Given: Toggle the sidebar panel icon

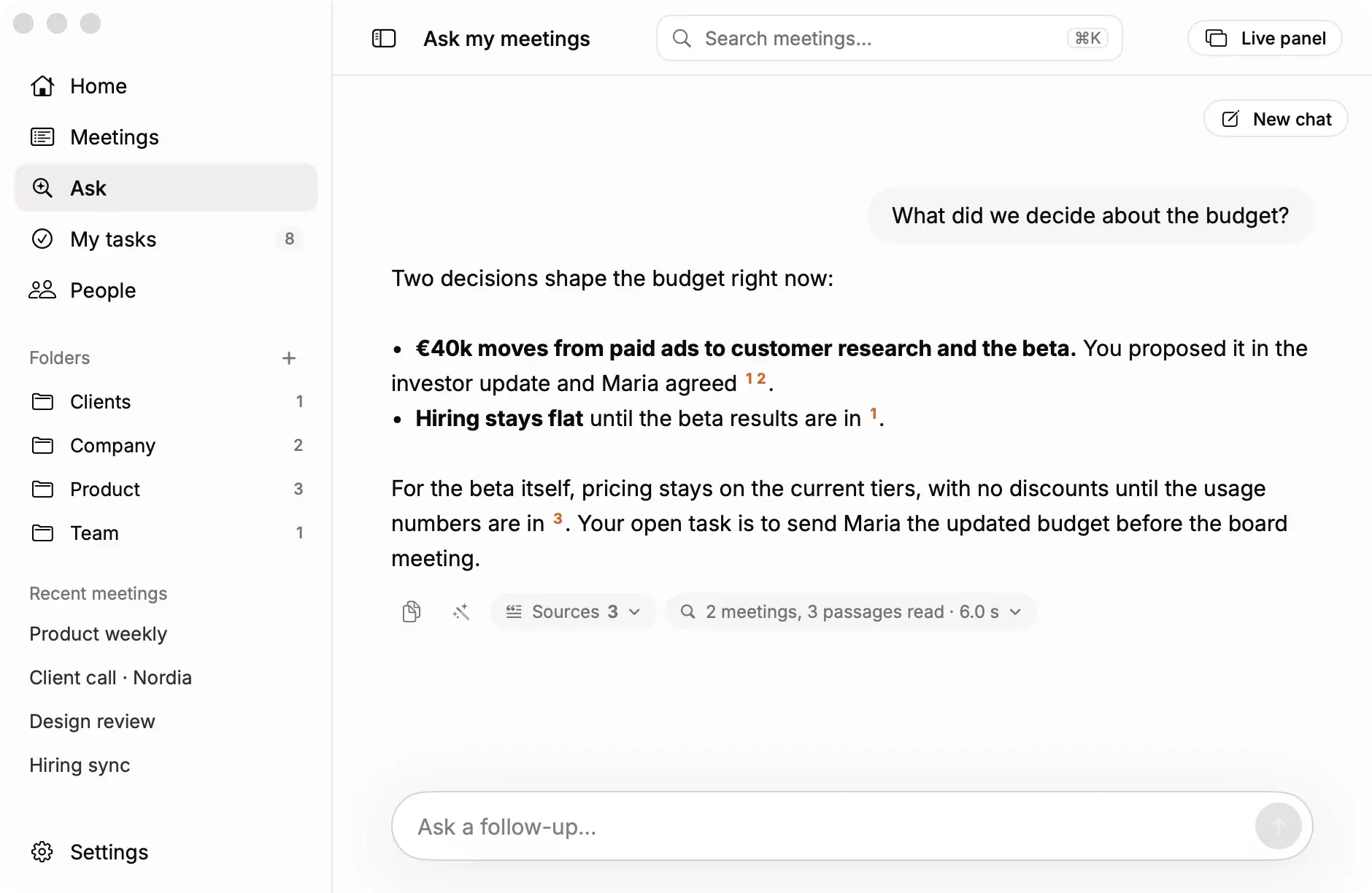Looking at the screenshot, I should [x=384, y=38].
